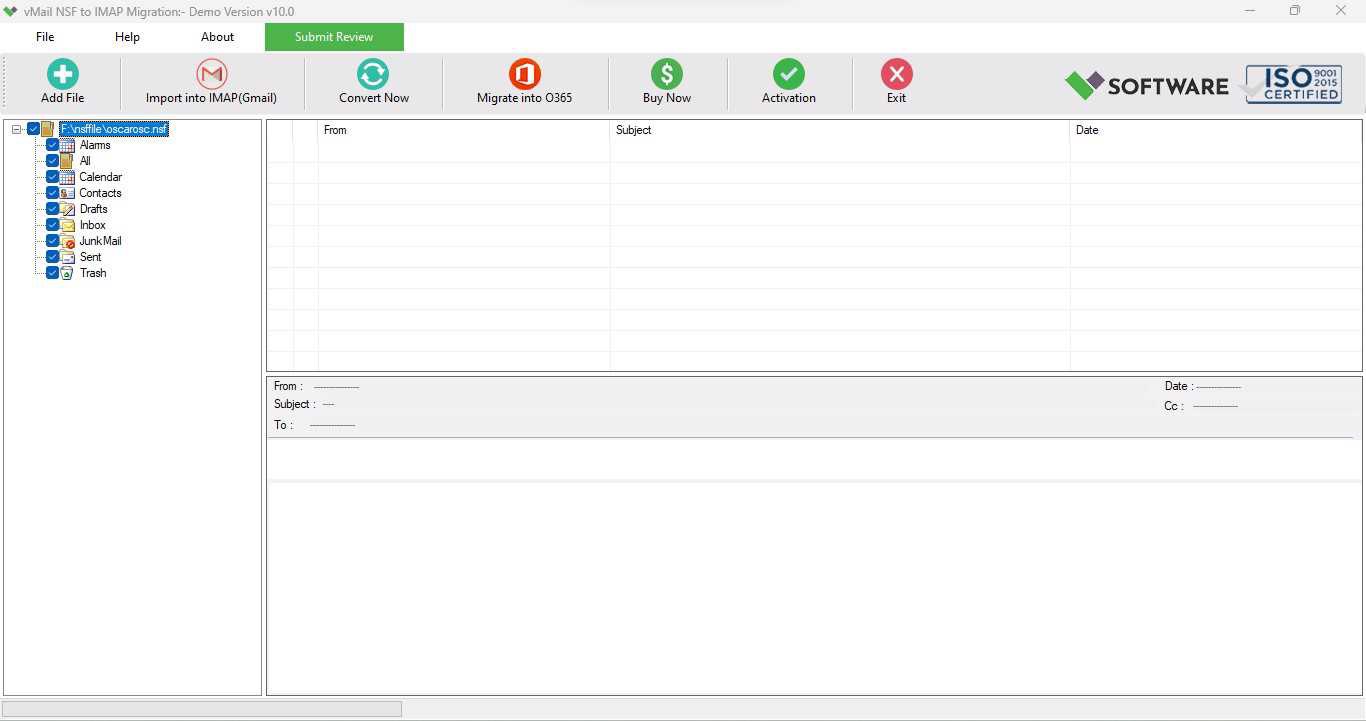Image resolution: width=1366 pixels, height=721 pixels.
Task: Click the Buy Now dollar icon
Action: coord(667,74)
